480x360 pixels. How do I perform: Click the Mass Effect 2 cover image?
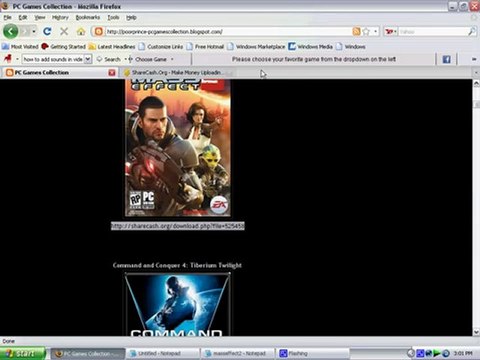click(x=178, y=148)
